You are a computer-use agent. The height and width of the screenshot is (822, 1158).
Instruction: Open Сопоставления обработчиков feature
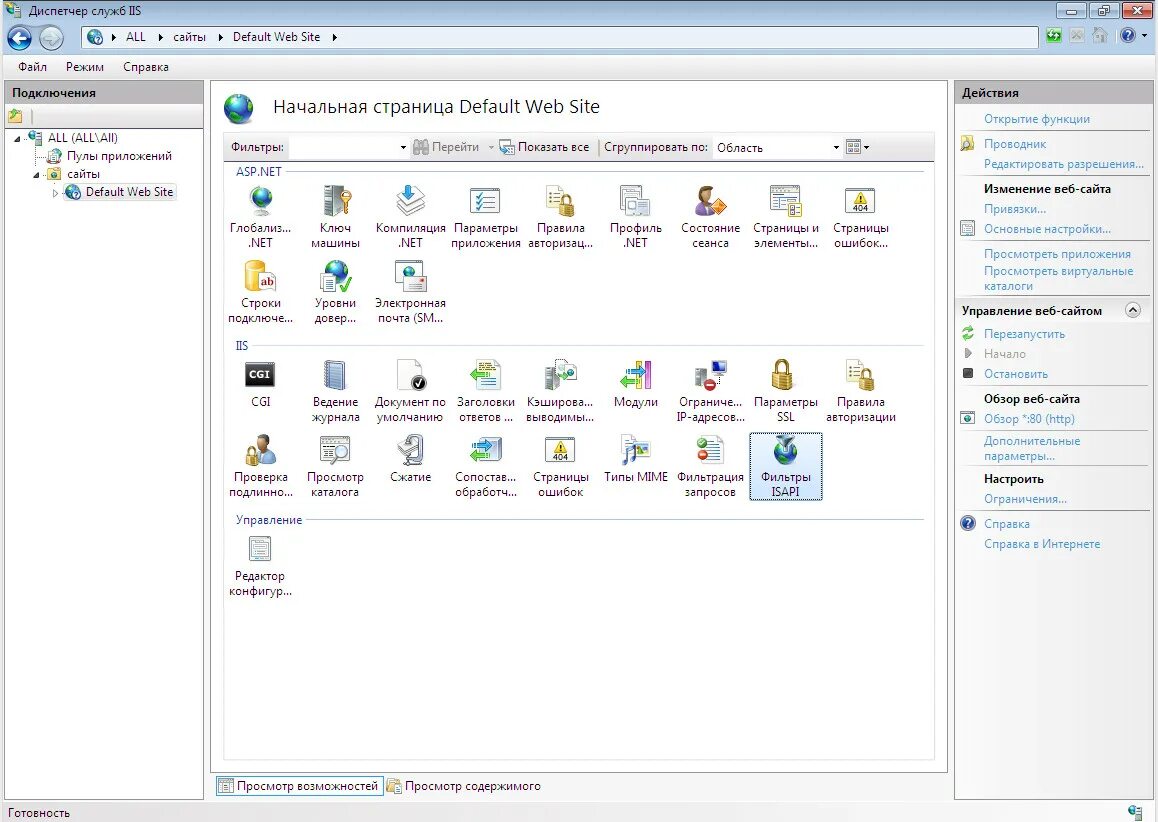[485, 466]
